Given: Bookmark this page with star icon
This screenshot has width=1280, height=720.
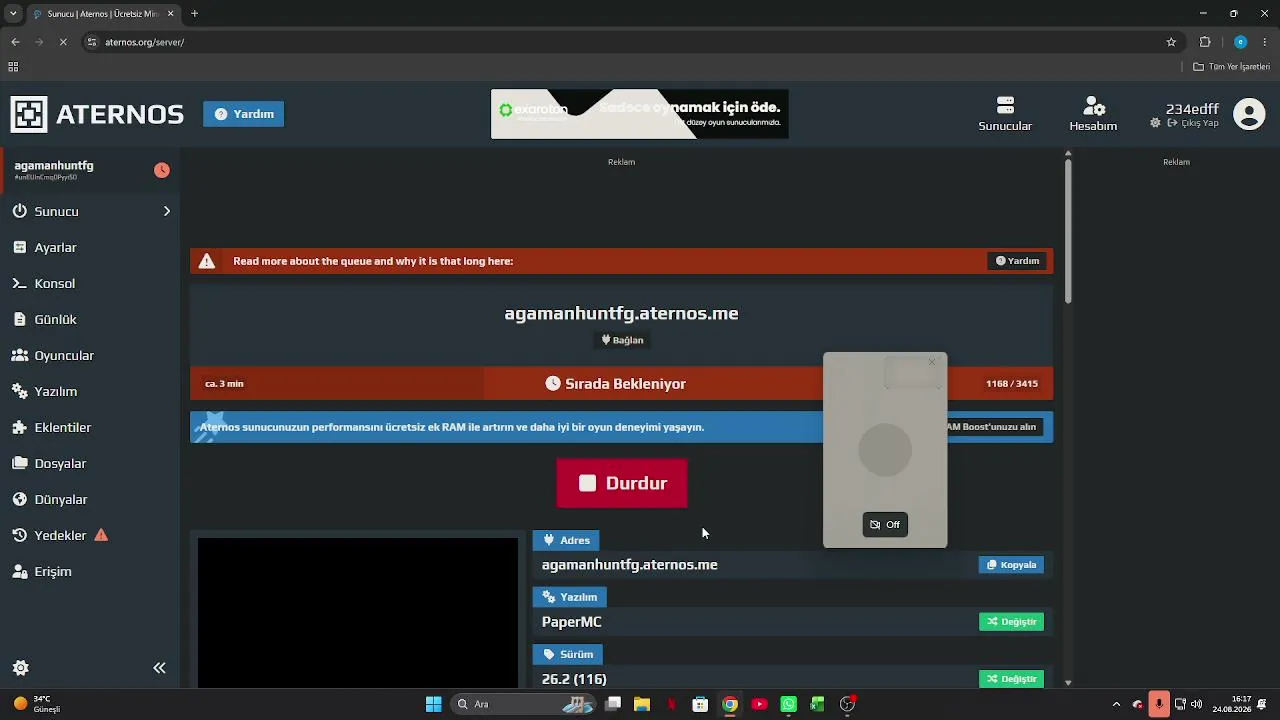Looking at the screenshot, I should pyautogui.click(x=1171, y=42).
